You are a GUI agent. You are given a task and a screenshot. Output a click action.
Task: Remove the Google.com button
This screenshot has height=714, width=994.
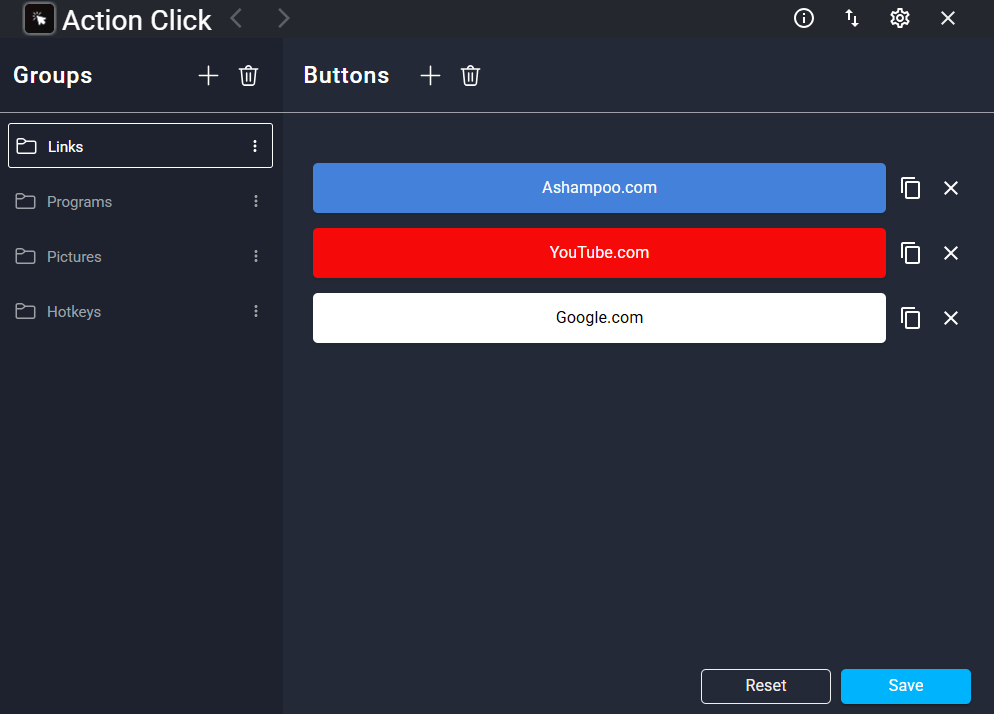950,318
